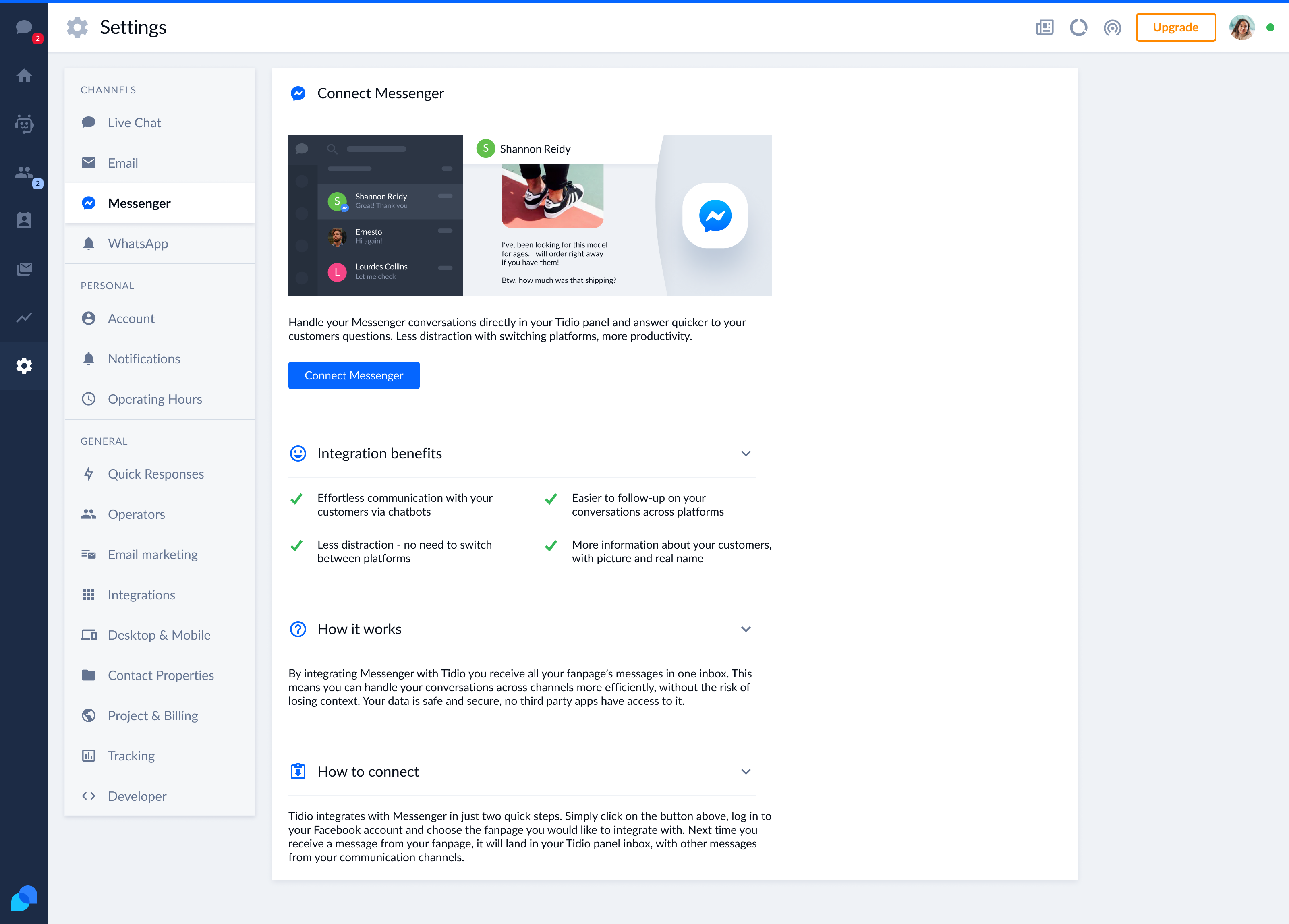This screenshot has height=924, width=1289.
Task: Click the Settings gear icon in the header
Action: 77,27
